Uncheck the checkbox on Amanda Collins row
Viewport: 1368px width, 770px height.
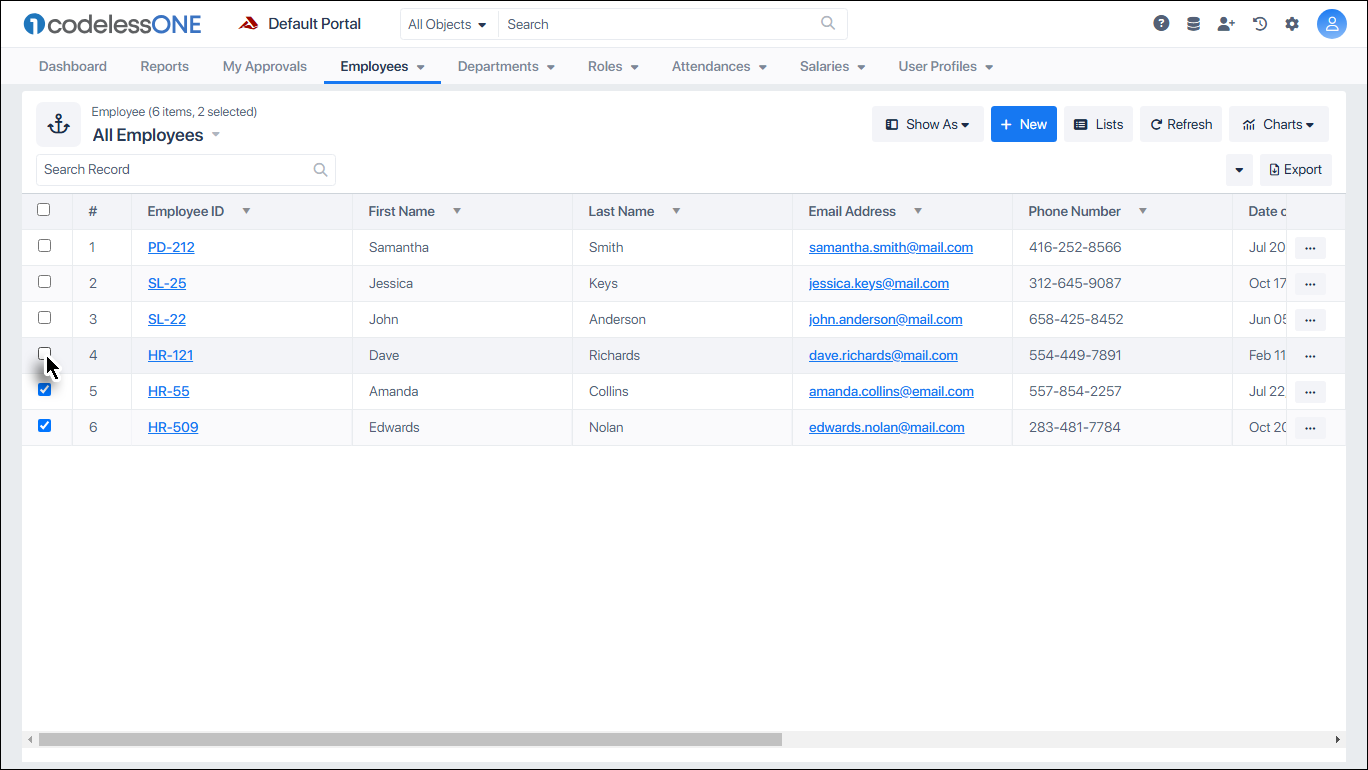point(44,389)
